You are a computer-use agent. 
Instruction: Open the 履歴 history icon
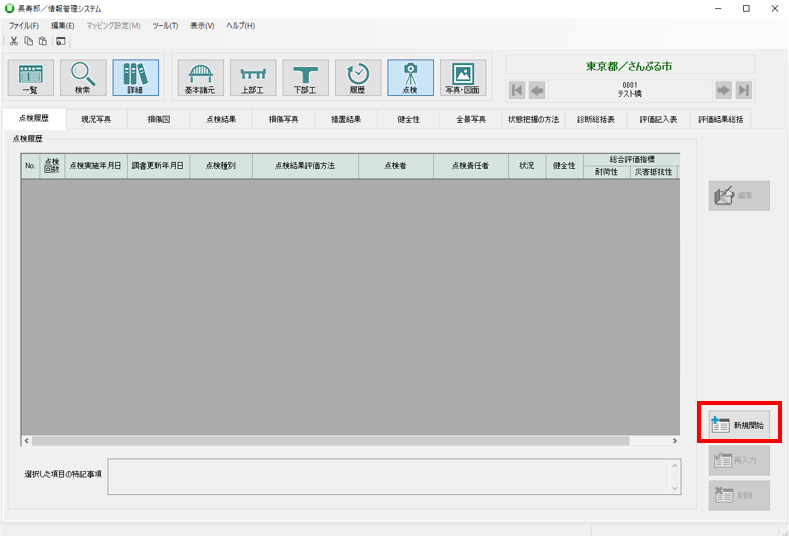coord(357,78)
